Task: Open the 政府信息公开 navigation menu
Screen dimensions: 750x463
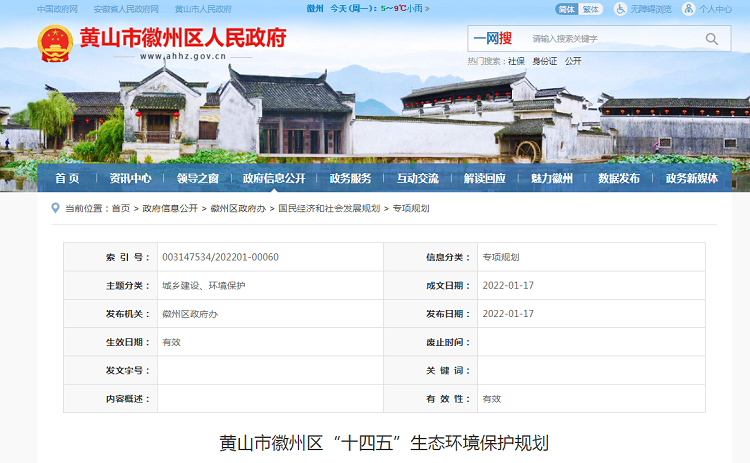Action: [x=273, y=178]
